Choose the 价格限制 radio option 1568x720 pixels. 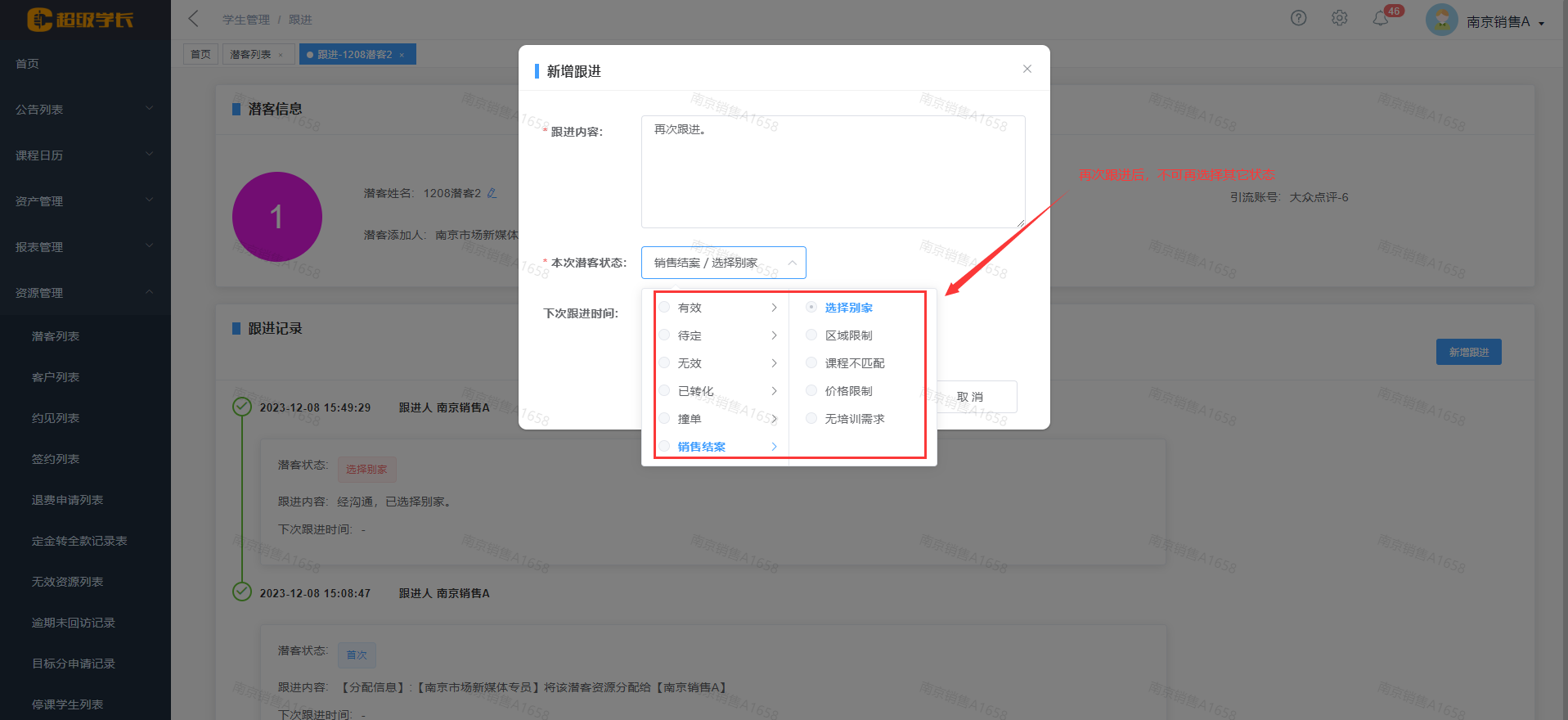(x=811, y=391)
